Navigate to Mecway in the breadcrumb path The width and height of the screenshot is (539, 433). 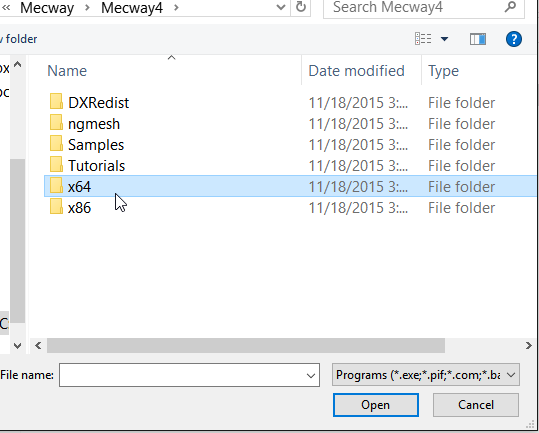47,8
